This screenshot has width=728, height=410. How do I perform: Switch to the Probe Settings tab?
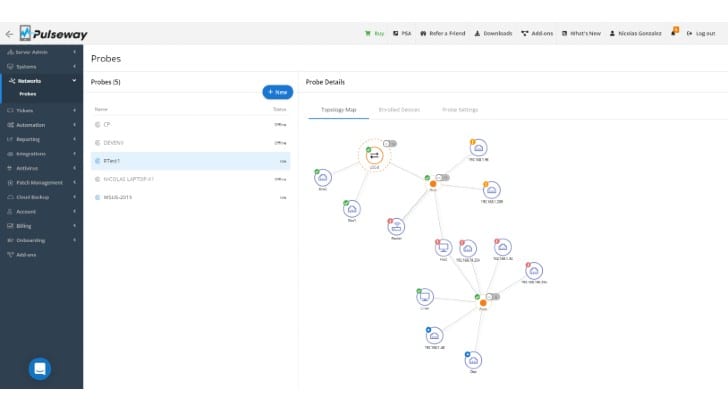tap(460, 110)
